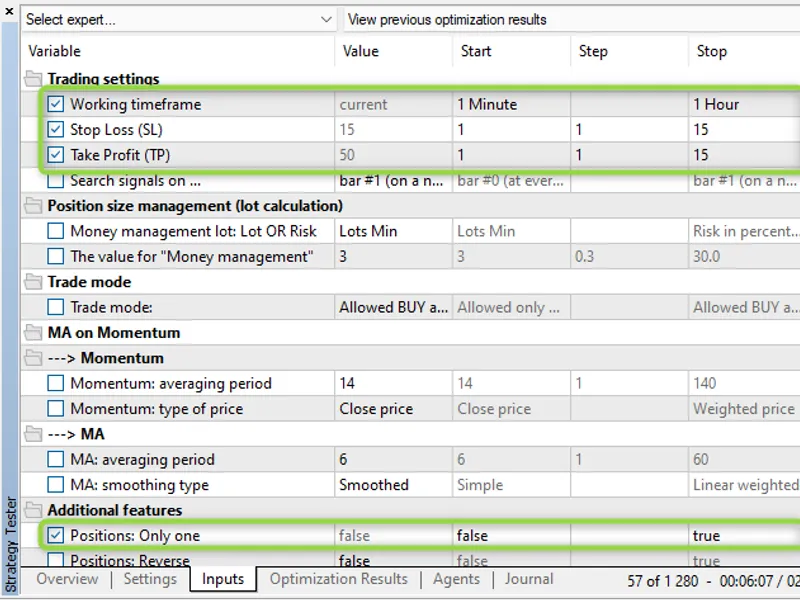Check MA: smoothing type box

[x=56, y=485]
